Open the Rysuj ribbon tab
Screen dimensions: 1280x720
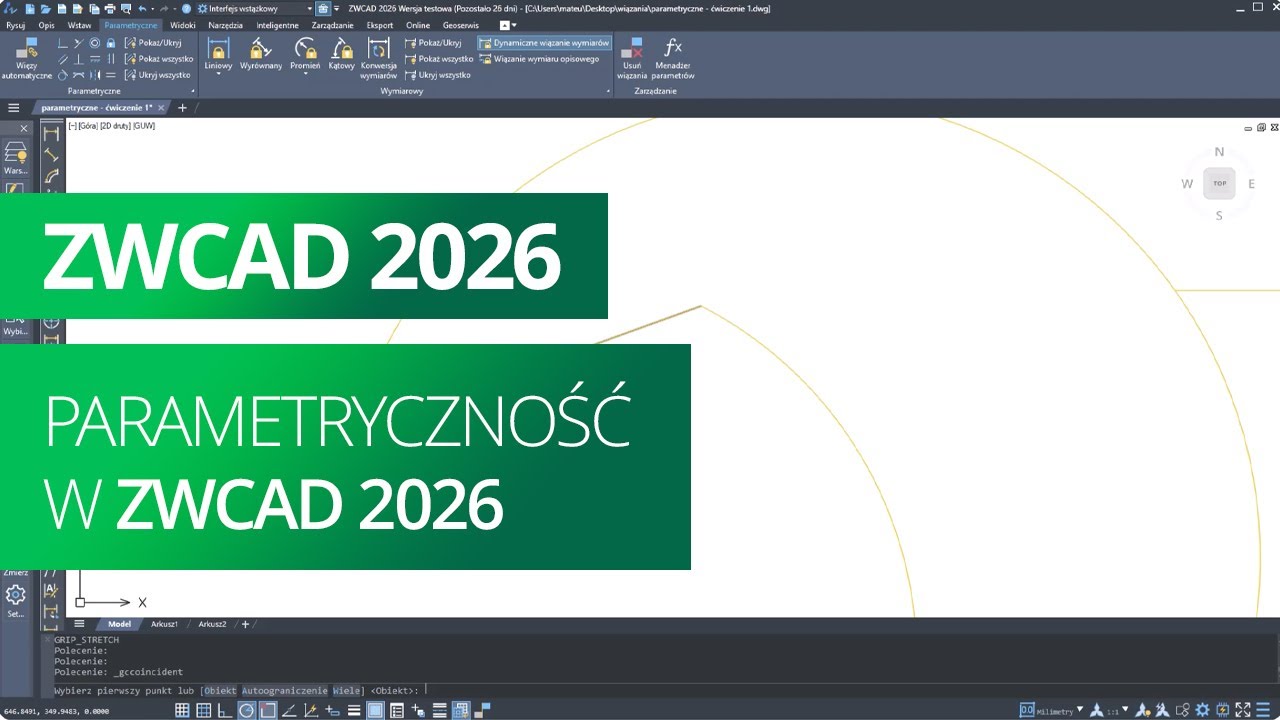pos(16,25)
